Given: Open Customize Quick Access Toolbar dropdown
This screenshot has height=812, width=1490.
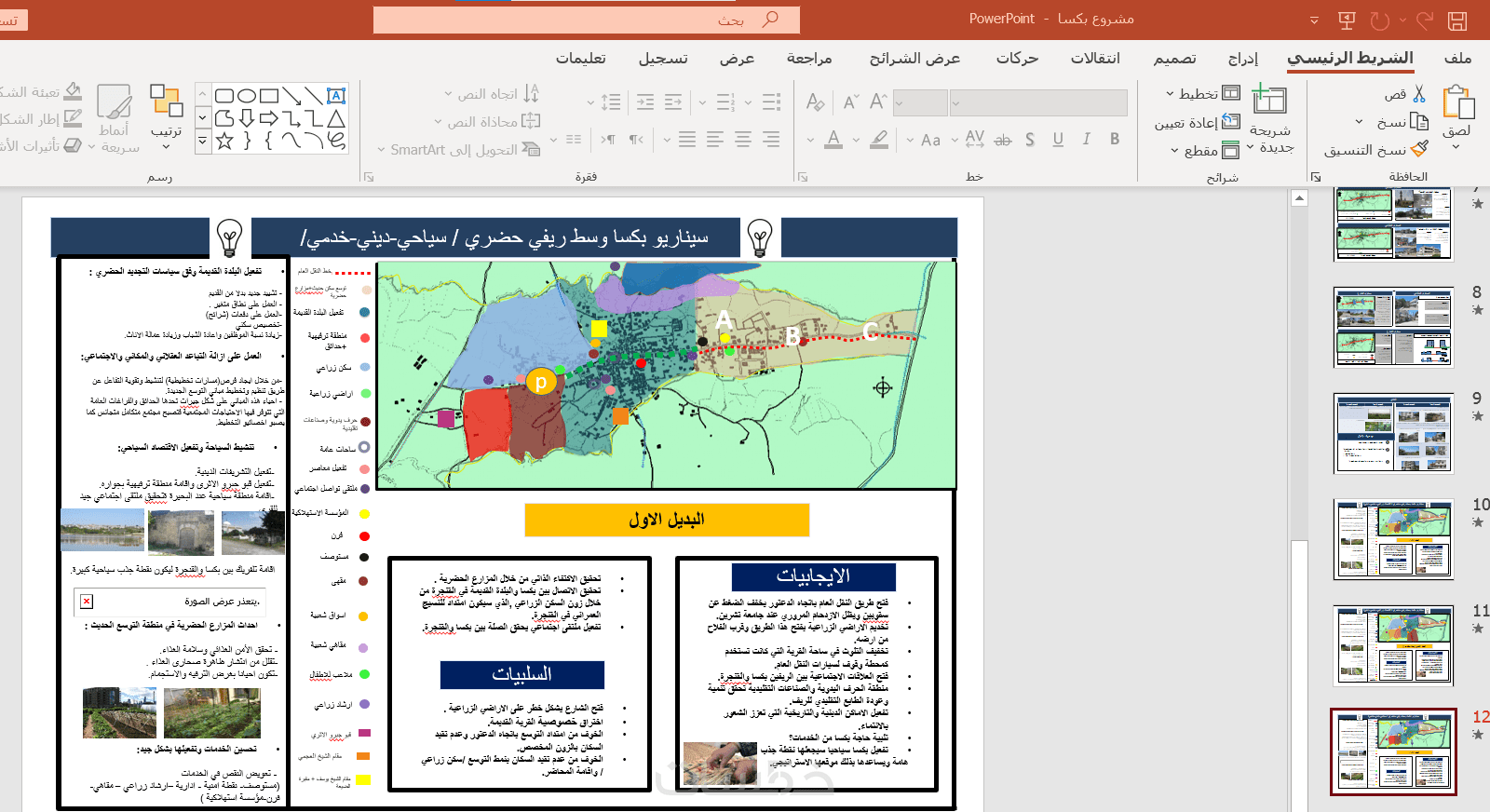Looking at the screenshot, I should [1314, 20].
